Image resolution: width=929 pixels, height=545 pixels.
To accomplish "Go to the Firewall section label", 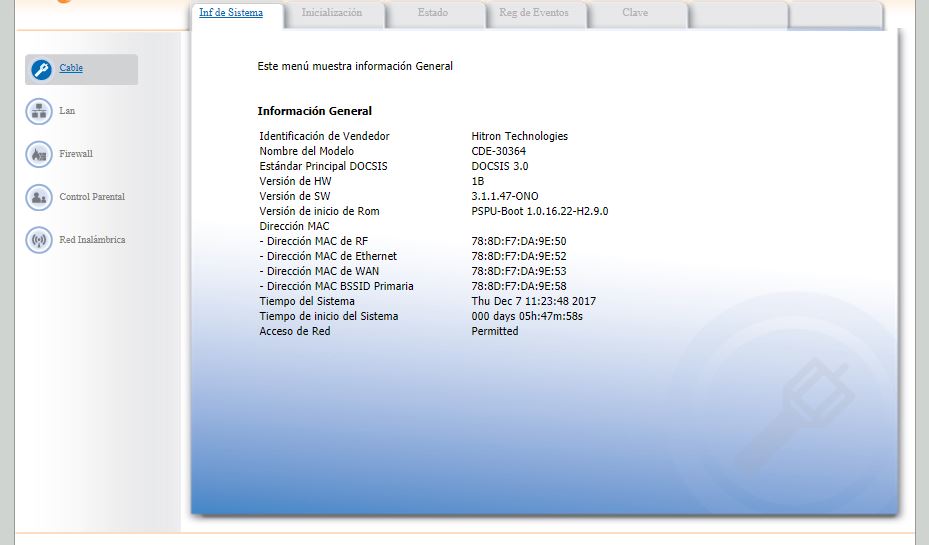I will point(76,154).
